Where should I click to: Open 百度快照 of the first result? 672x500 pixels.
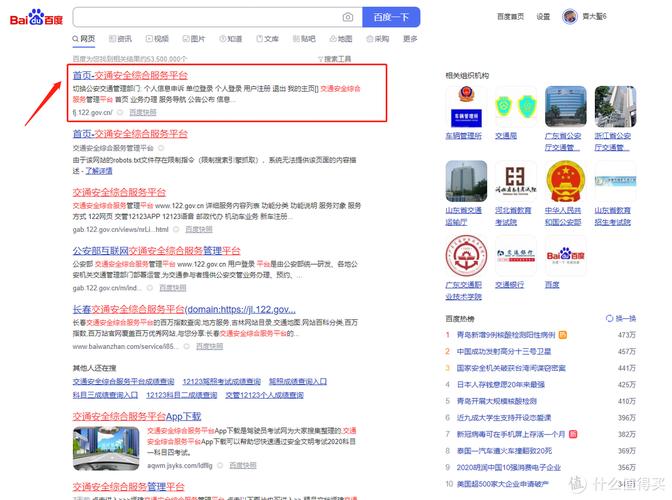click(x=143, y=112)
